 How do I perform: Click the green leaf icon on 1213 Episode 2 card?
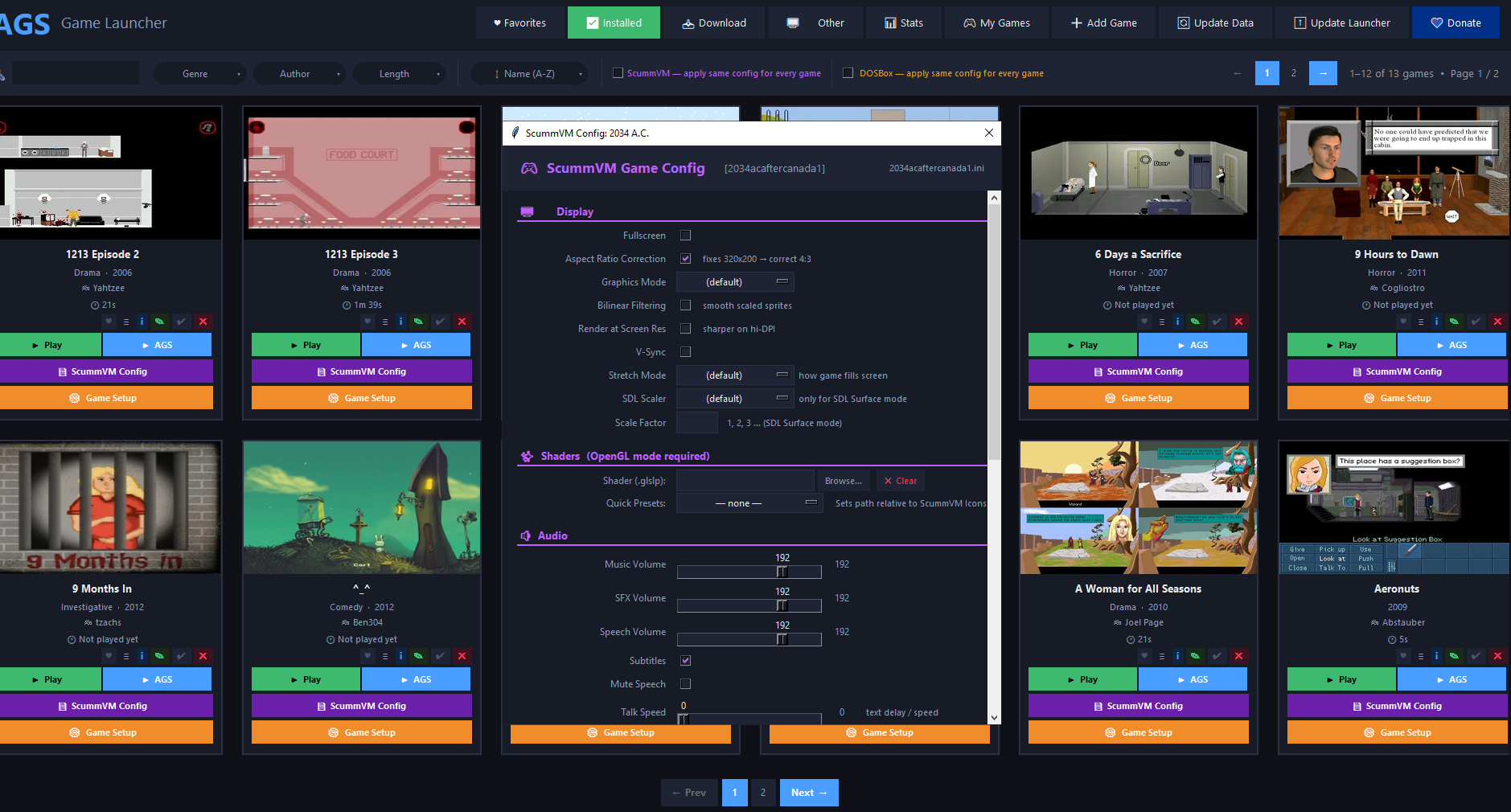[159, 322]
